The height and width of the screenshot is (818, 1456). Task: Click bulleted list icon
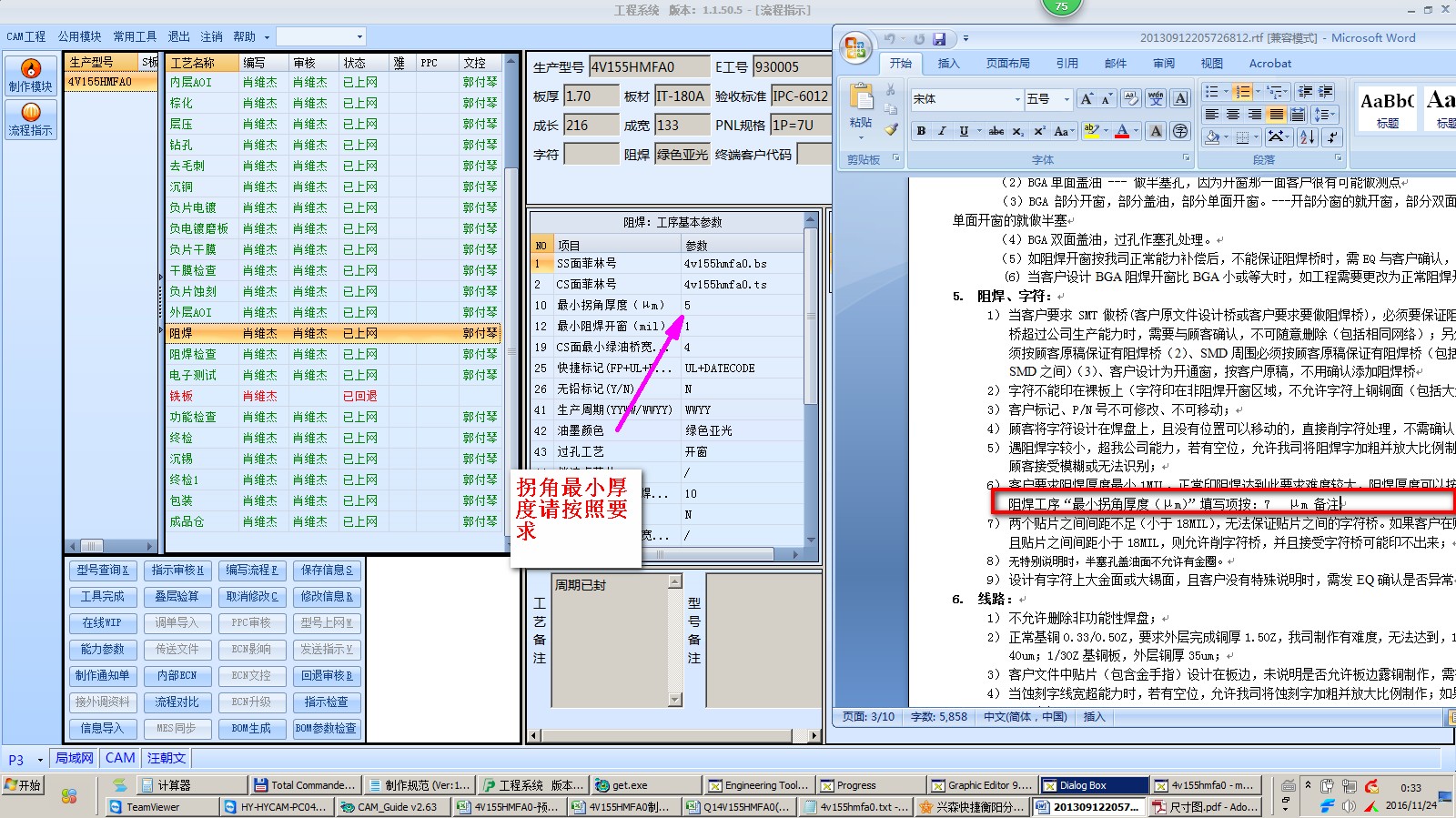click(x=1211, y=92)
